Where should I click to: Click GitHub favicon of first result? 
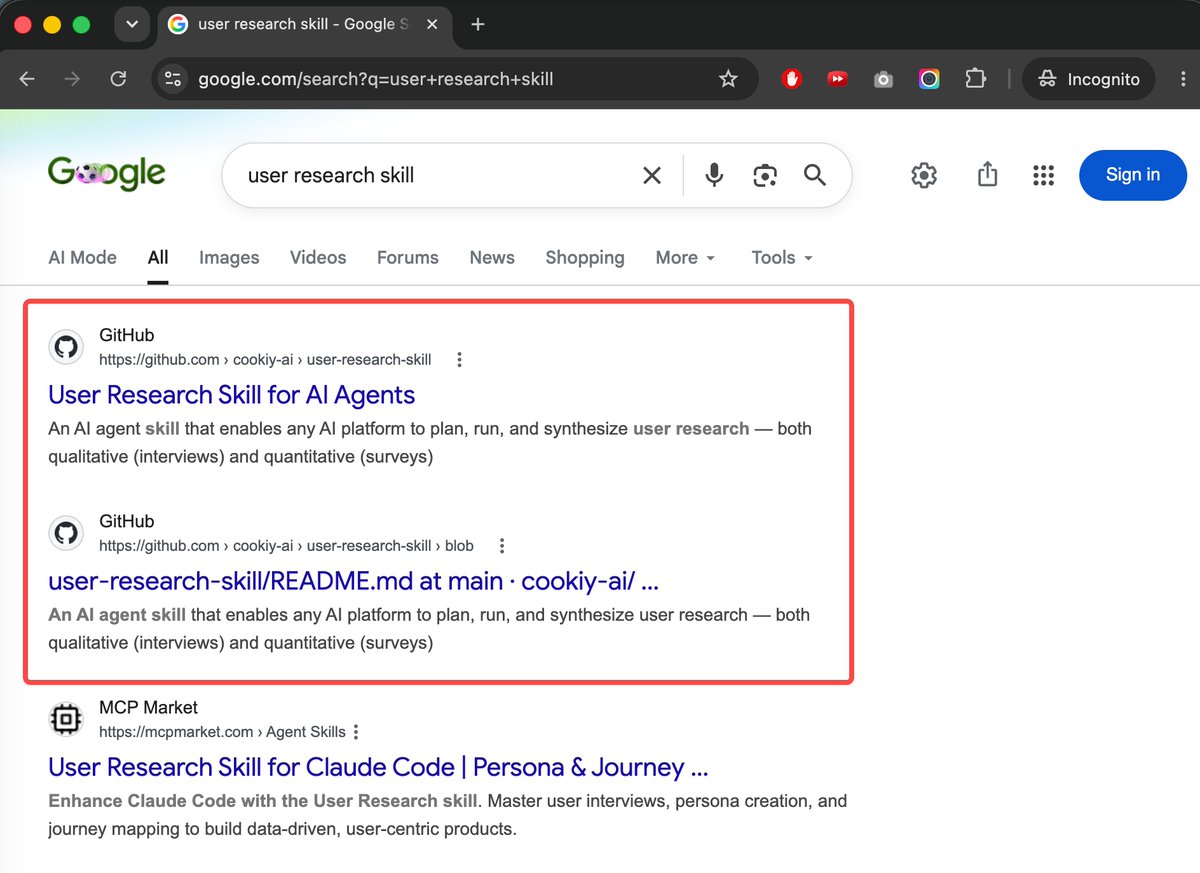66,347
